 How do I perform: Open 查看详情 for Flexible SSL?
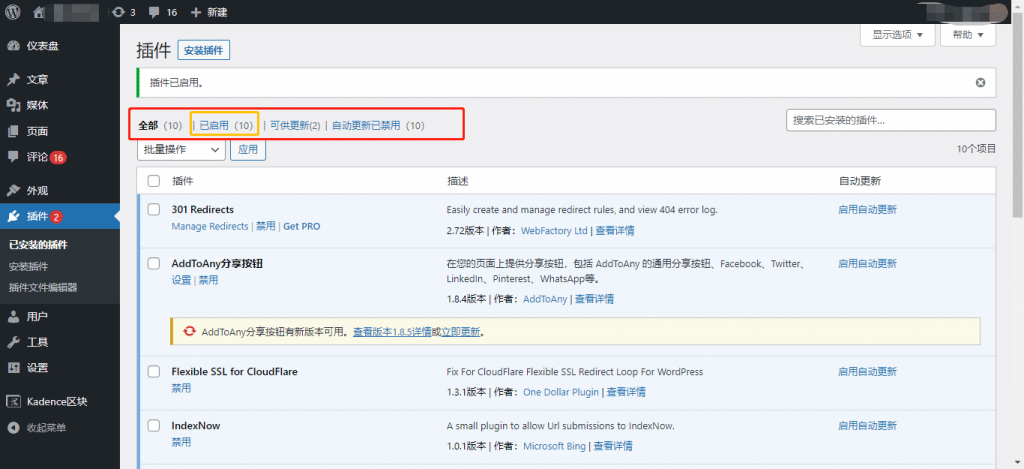626,393
